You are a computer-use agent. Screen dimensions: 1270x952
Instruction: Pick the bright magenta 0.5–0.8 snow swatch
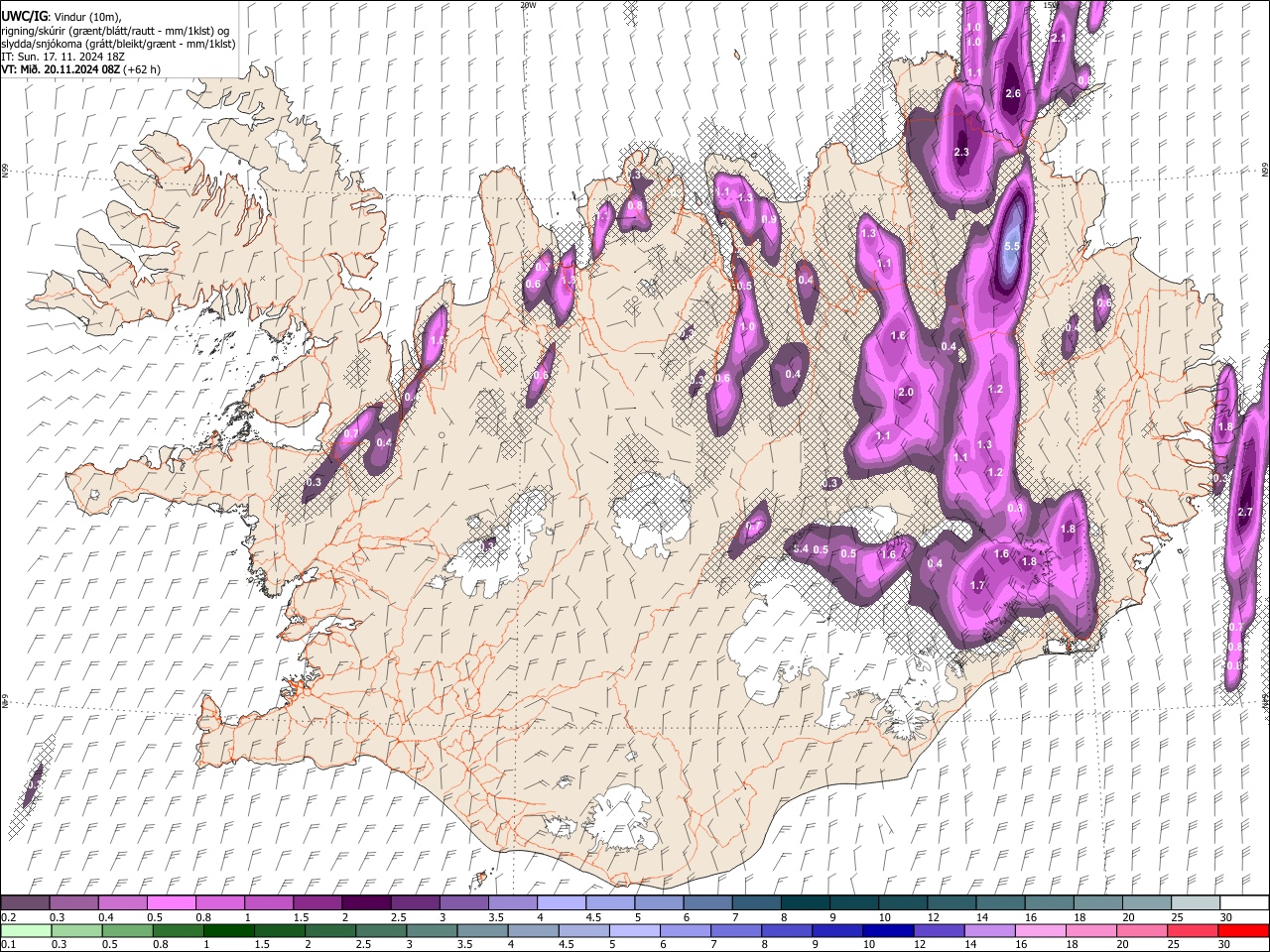click(x=172, y=902)
